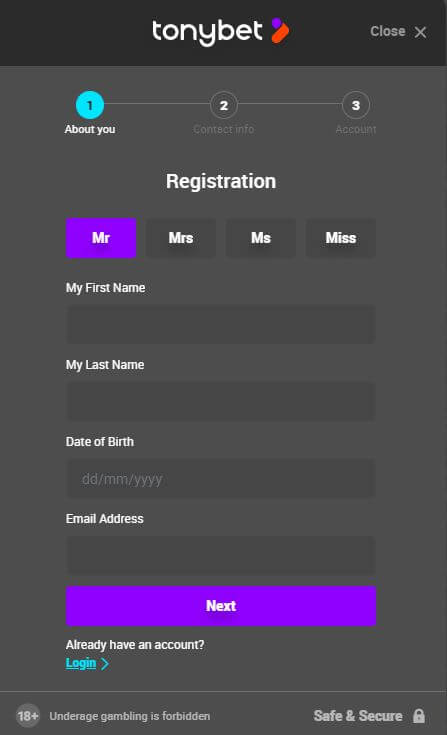This screenshot has height=735, width=447.
Task: Choose the Mrs title option
Action: tap(181, 238)
